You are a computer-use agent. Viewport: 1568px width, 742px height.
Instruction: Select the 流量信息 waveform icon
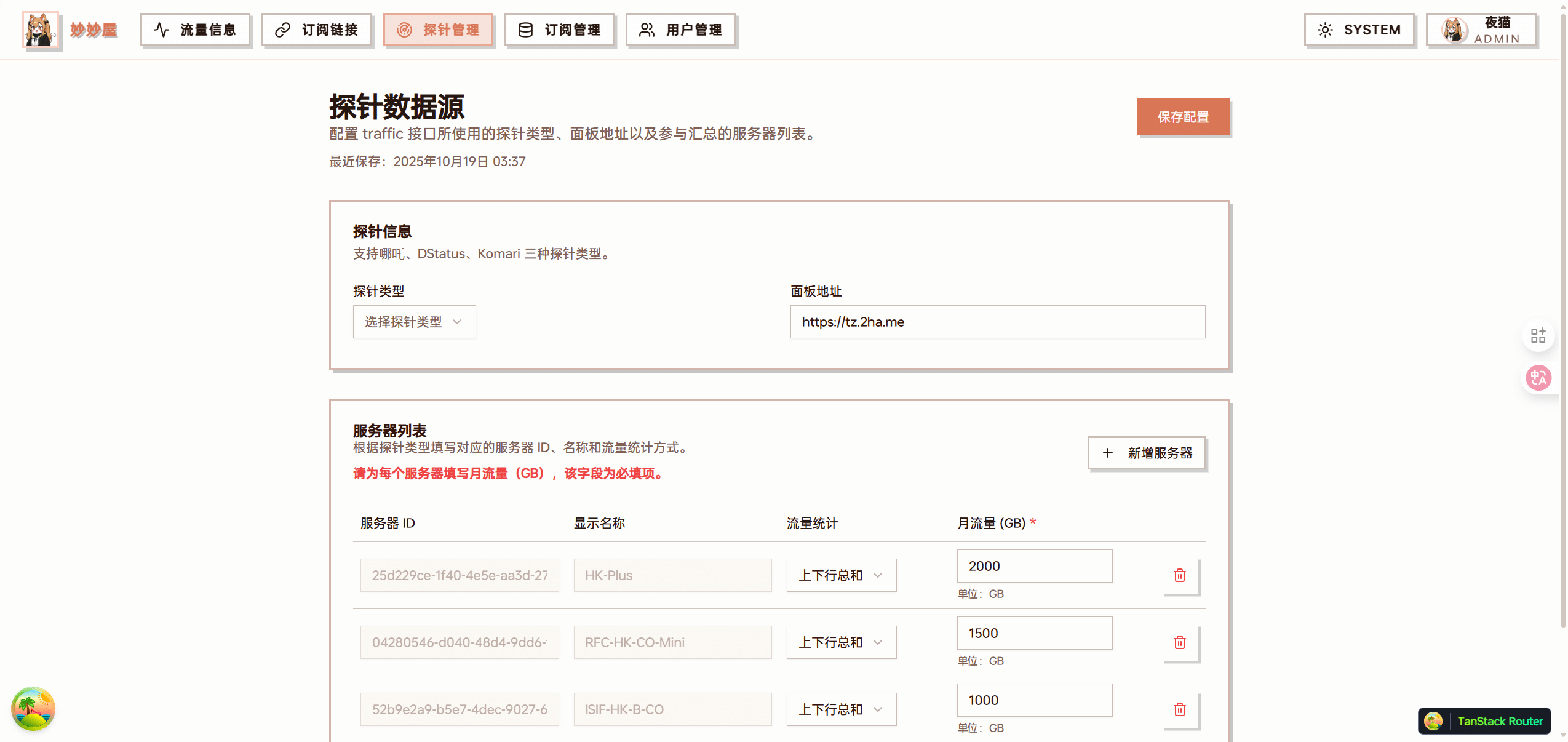(161, 29)
